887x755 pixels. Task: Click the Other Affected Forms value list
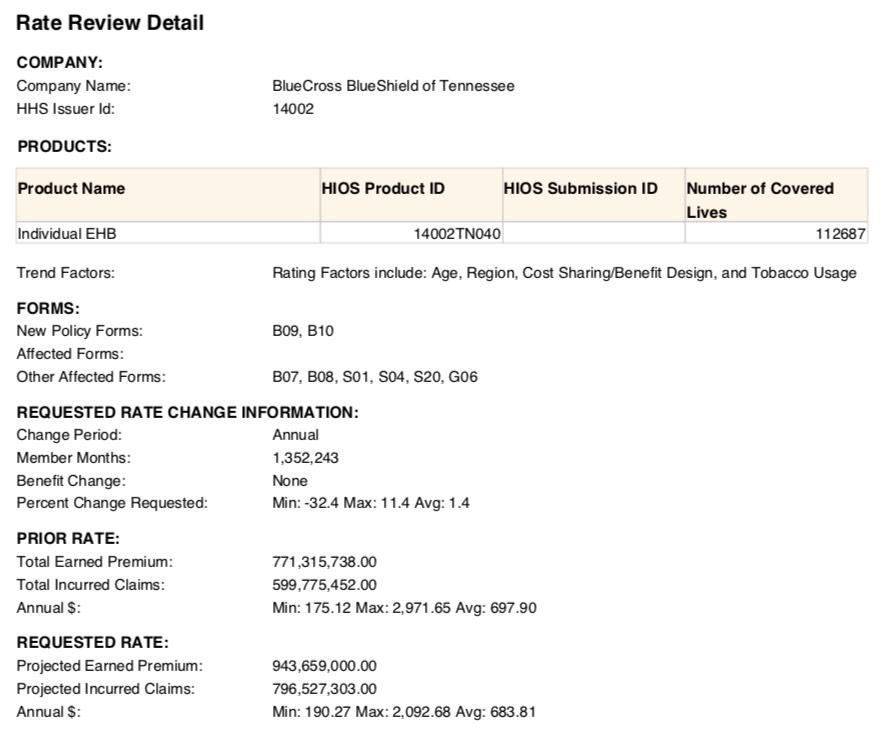click(375, 377)
